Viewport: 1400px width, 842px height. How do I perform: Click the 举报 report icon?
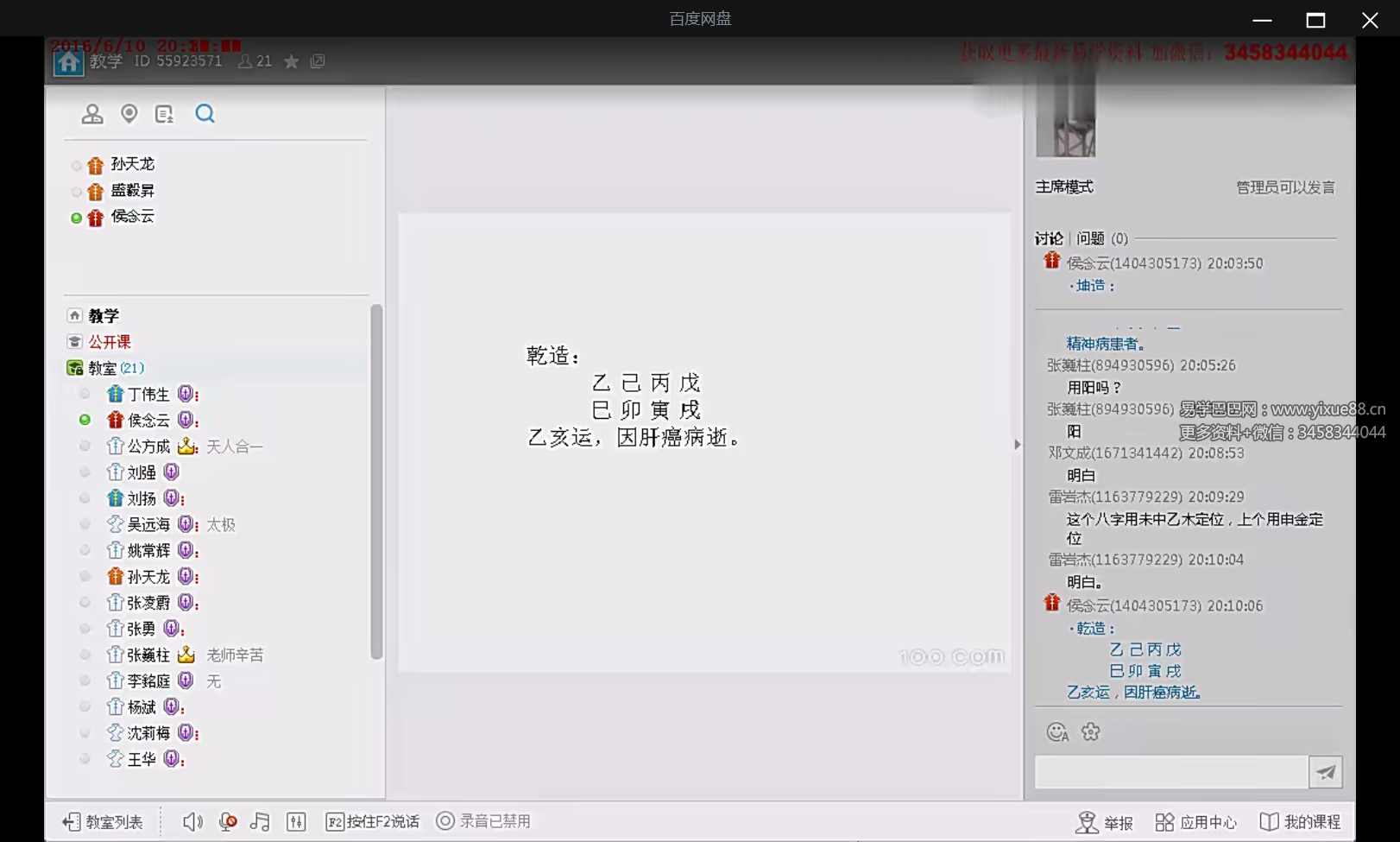(1106, 821)
